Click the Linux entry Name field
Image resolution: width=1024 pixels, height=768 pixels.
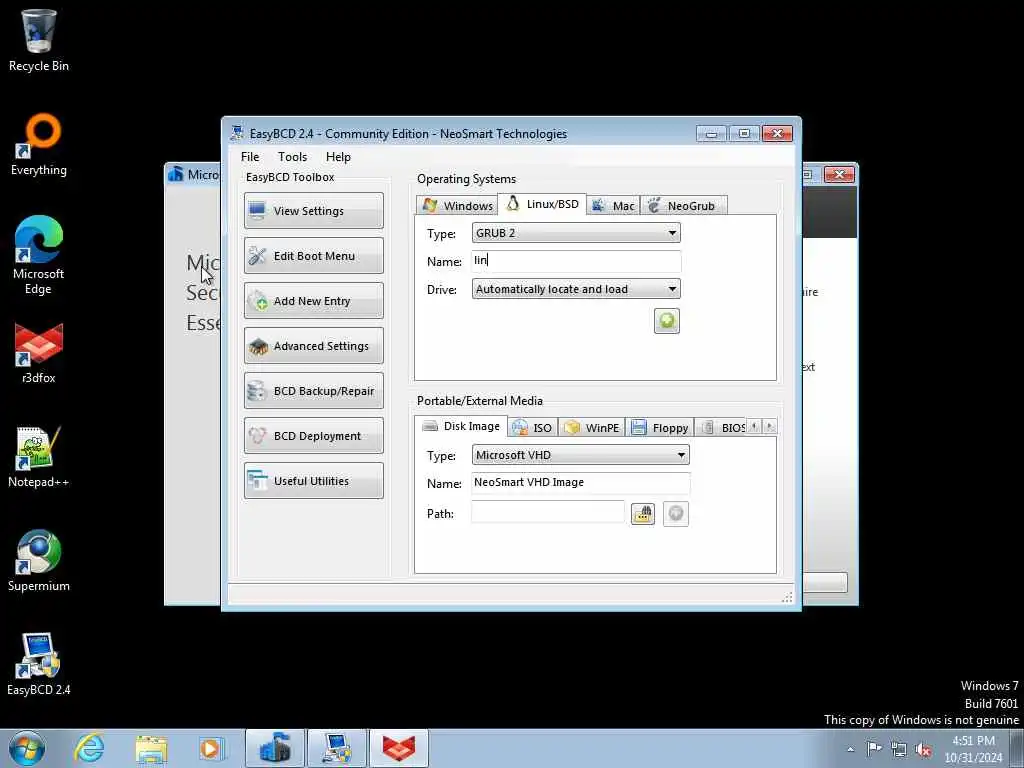coord(576,261)
